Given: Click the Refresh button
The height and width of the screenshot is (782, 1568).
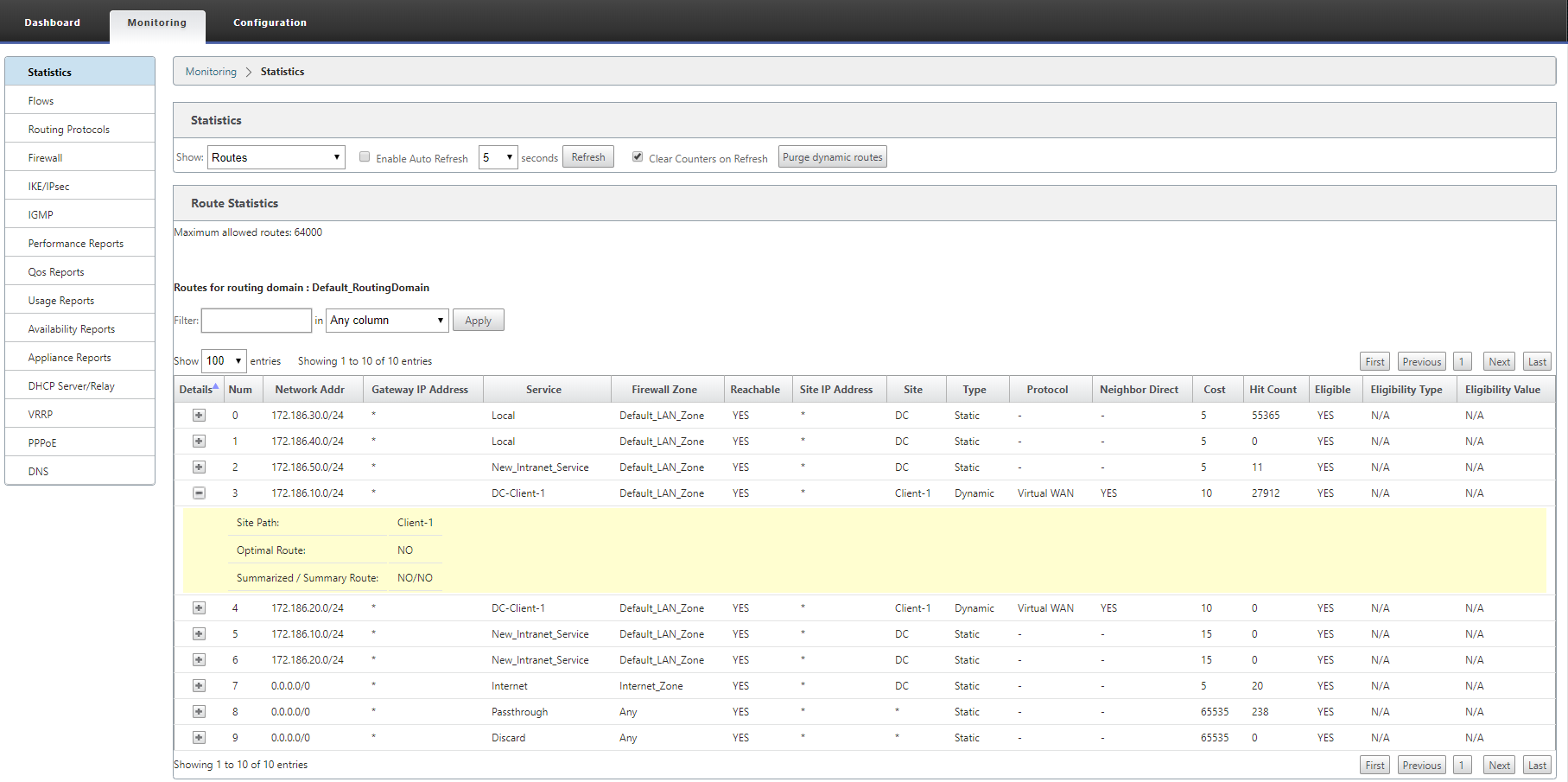Looking at the screenshot, I should [x=588, y=157].
